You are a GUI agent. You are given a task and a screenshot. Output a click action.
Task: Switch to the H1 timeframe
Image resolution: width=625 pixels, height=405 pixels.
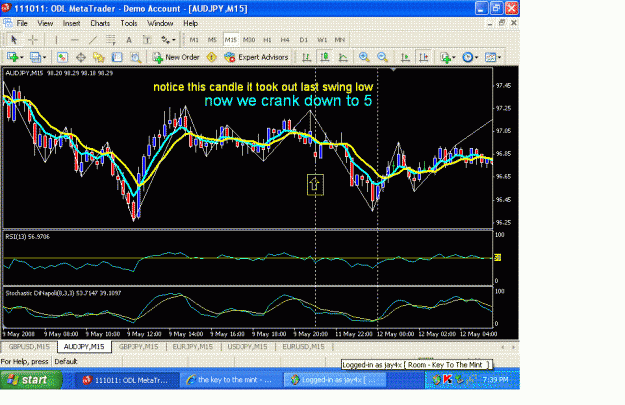267,40
